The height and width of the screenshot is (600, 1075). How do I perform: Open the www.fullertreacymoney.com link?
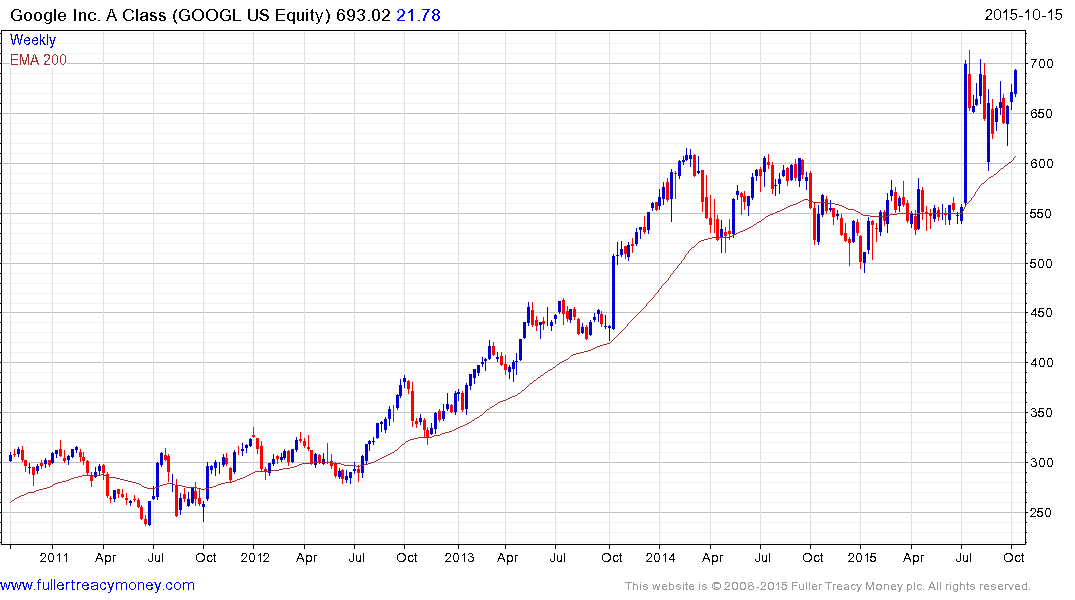pyautogui.click(x=97, y=585)
